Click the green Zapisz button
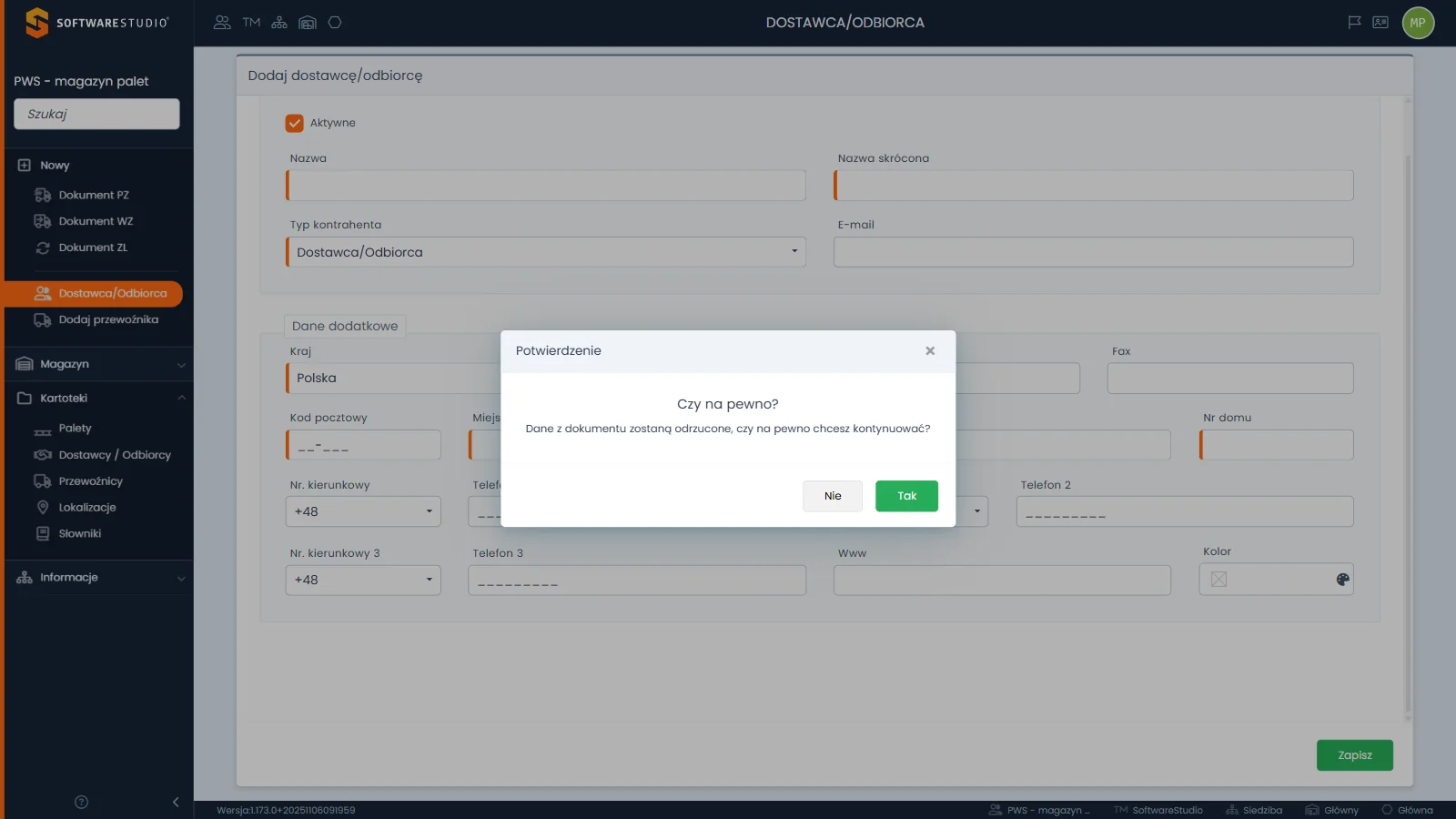Image resolution: width=1456 pixels, height=819 pixels. [1354, 755]
